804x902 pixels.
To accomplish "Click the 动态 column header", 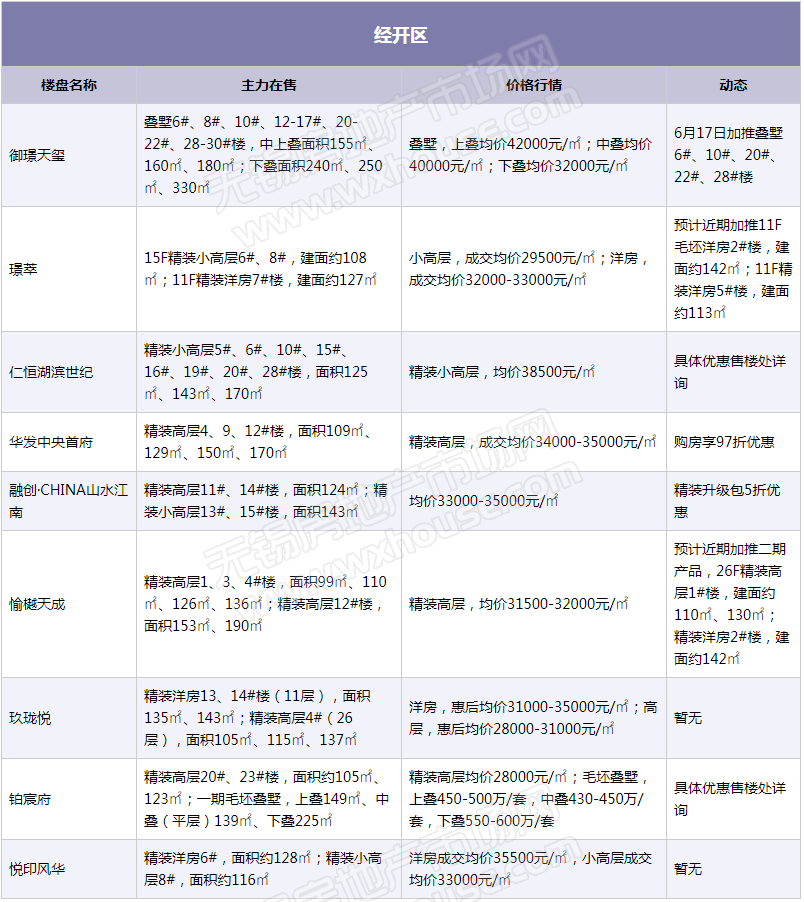I will point(733,85).
